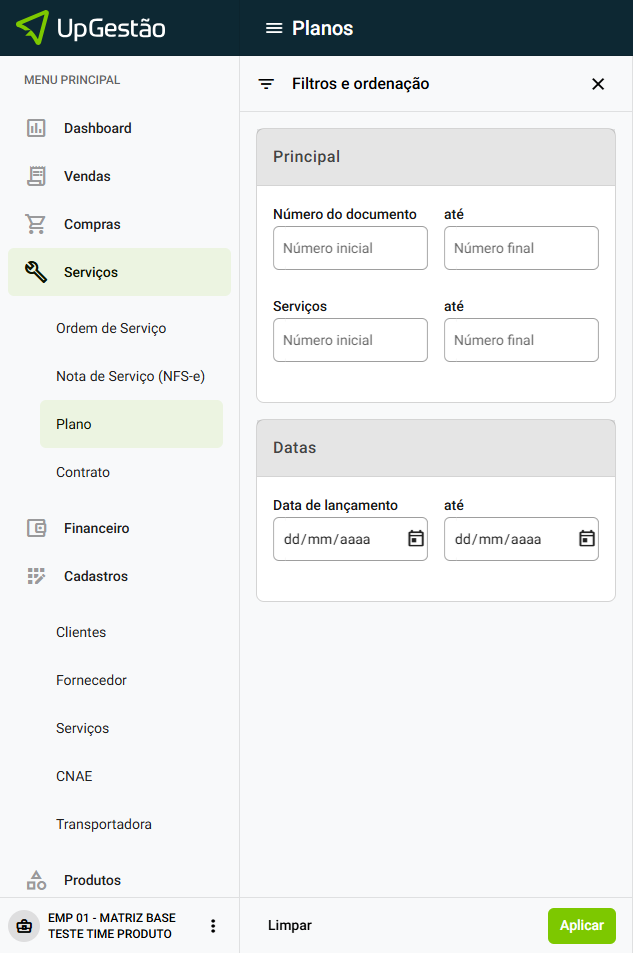Collapse the Cadastros menu group

[96, 576]
